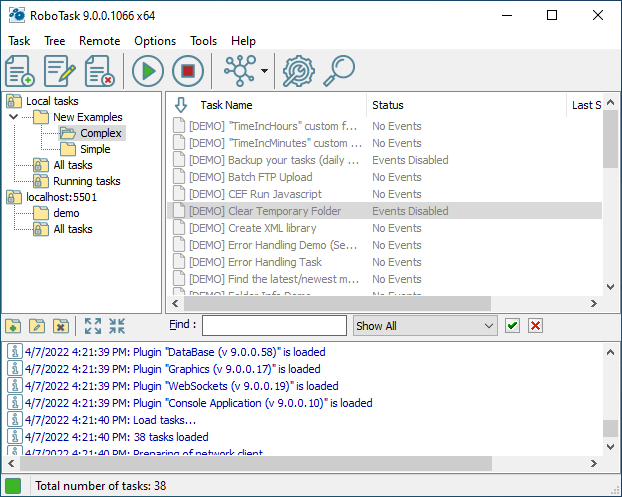
Task: Open the Show All filter dropdown
Action: [x=425, y=326]
